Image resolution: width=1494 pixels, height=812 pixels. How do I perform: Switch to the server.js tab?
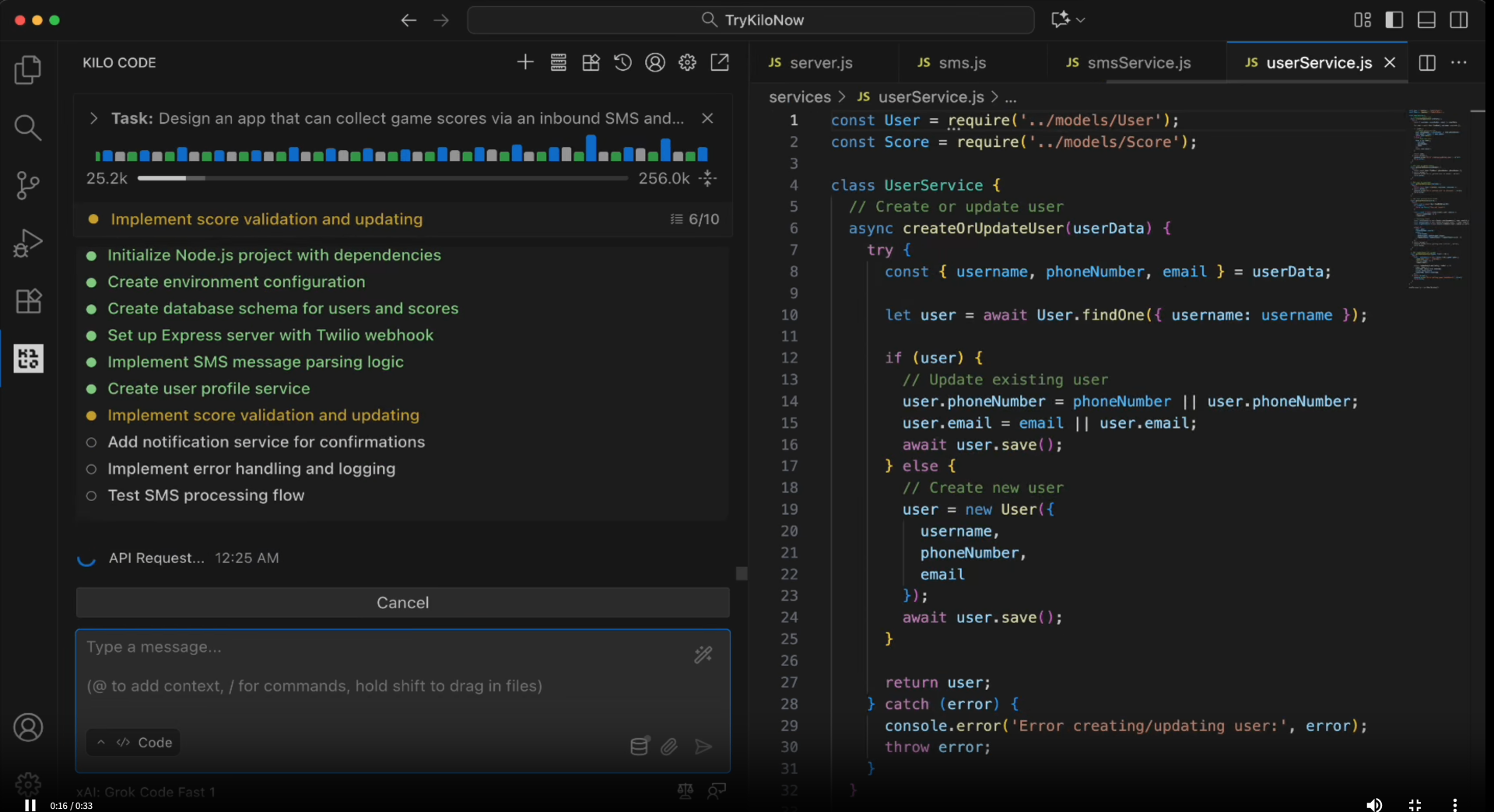[820, 63]
